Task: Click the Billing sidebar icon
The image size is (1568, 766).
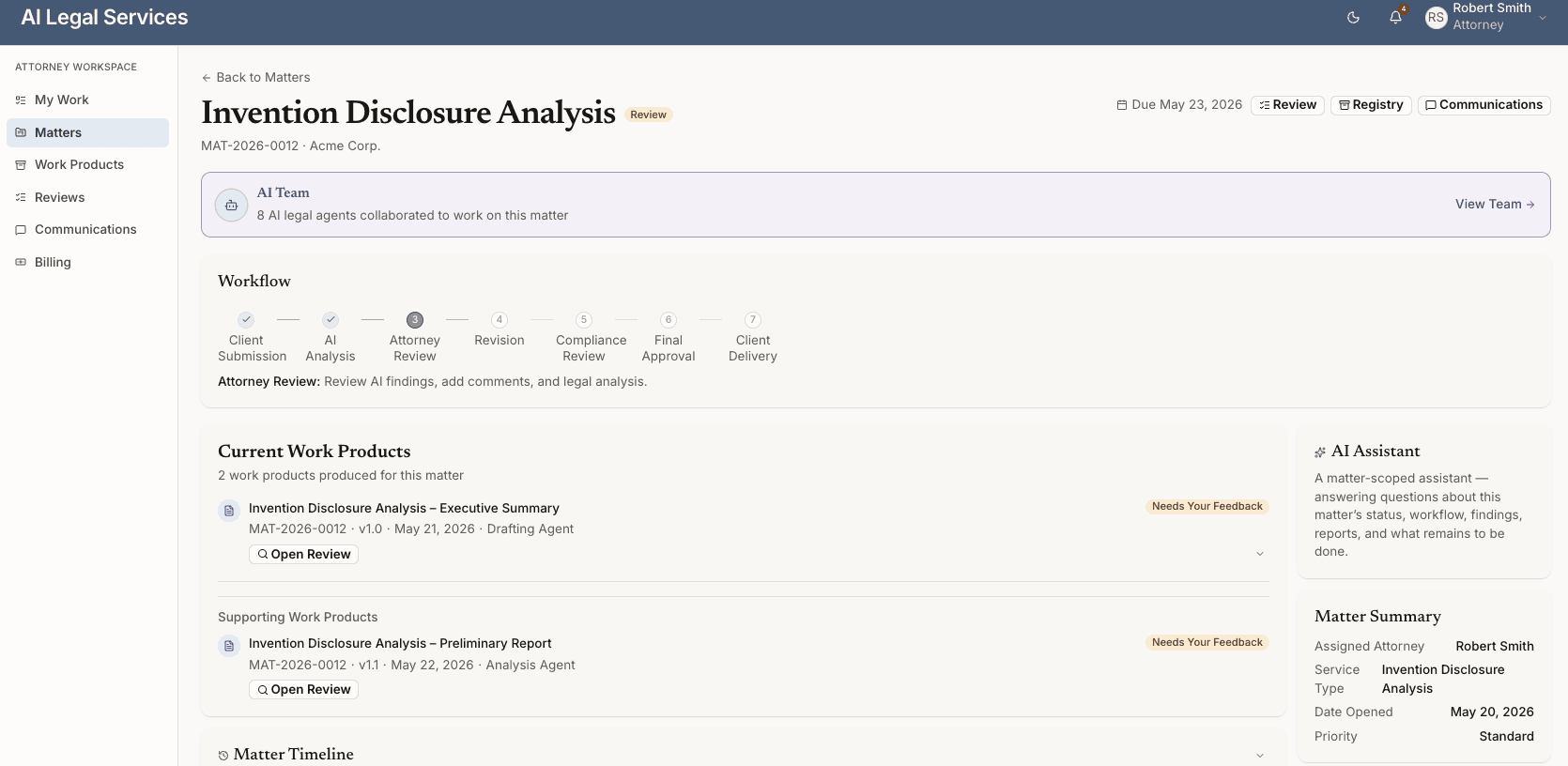Action: point(21,262)
